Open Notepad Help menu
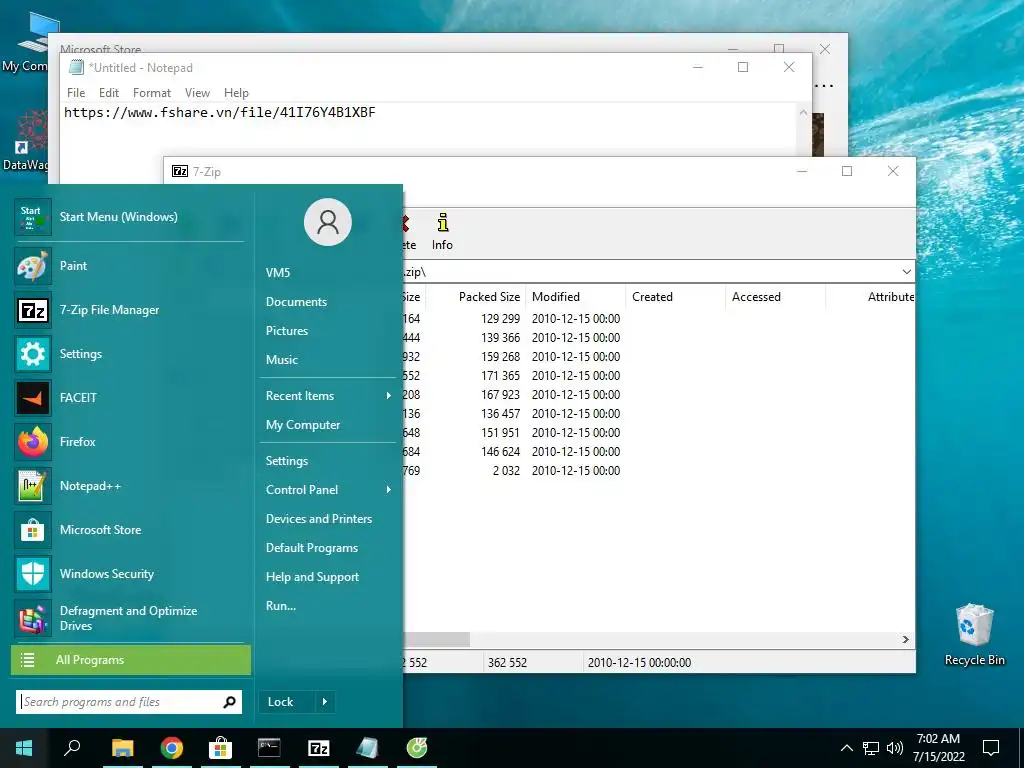 coord(236,93)
